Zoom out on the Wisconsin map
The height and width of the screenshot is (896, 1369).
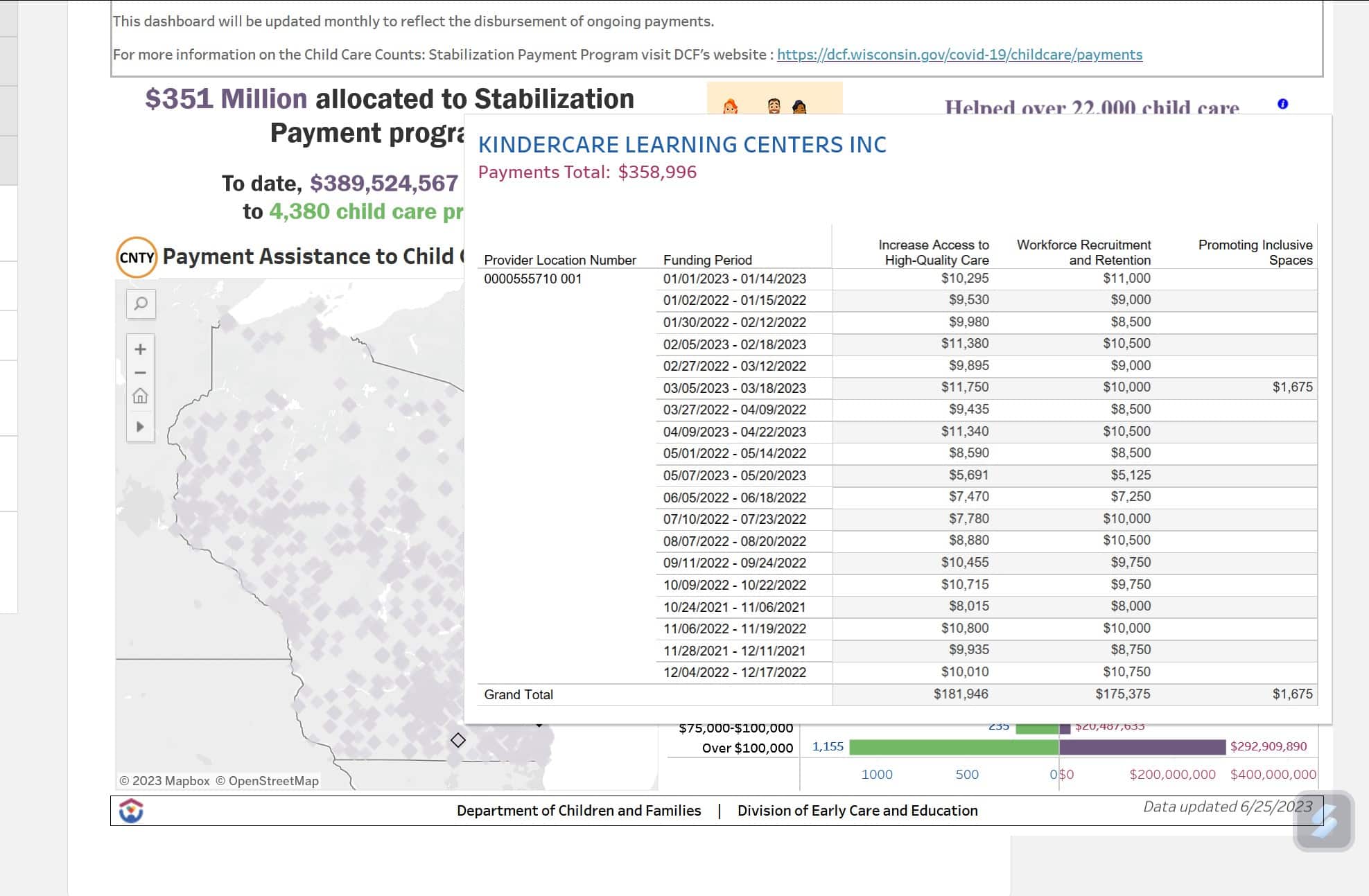[x=140, y=373]
